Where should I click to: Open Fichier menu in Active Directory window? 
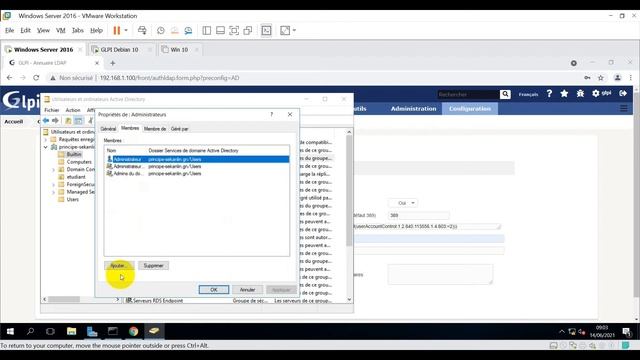coord(52,110)
